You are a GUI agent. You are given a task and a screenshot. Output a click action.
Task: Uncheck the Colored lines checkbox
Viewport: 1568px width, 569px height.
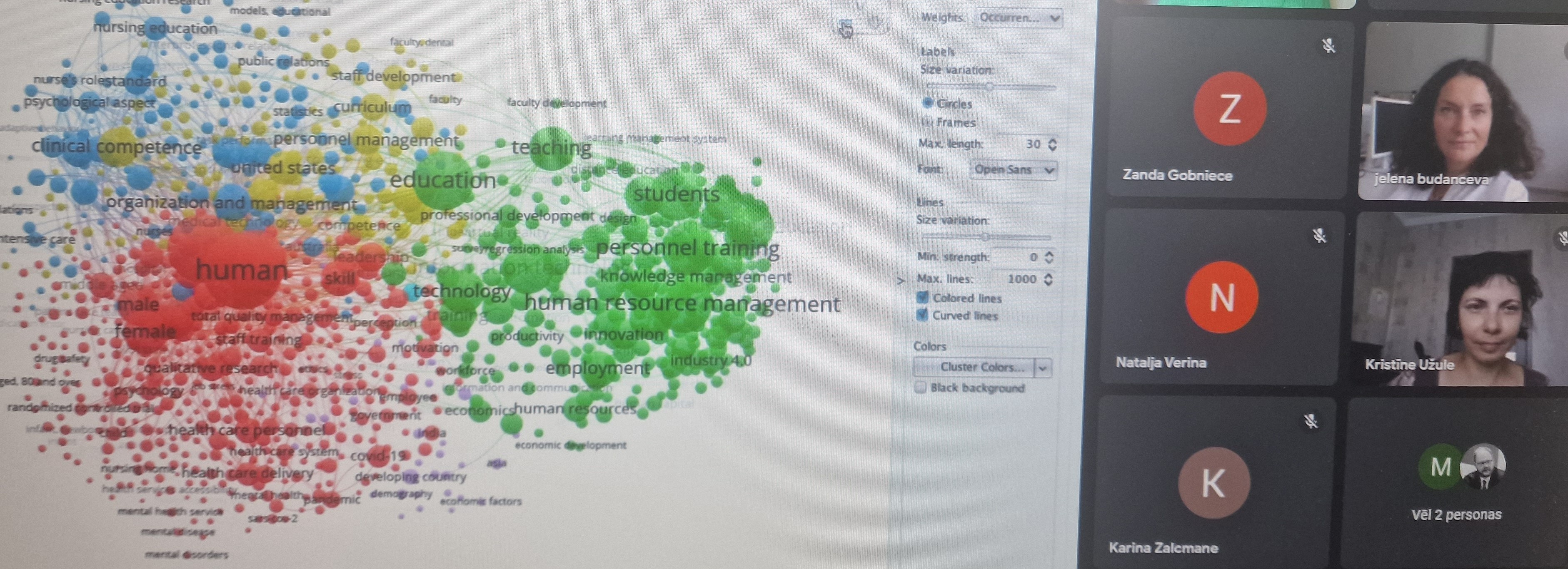coord(922,297)
